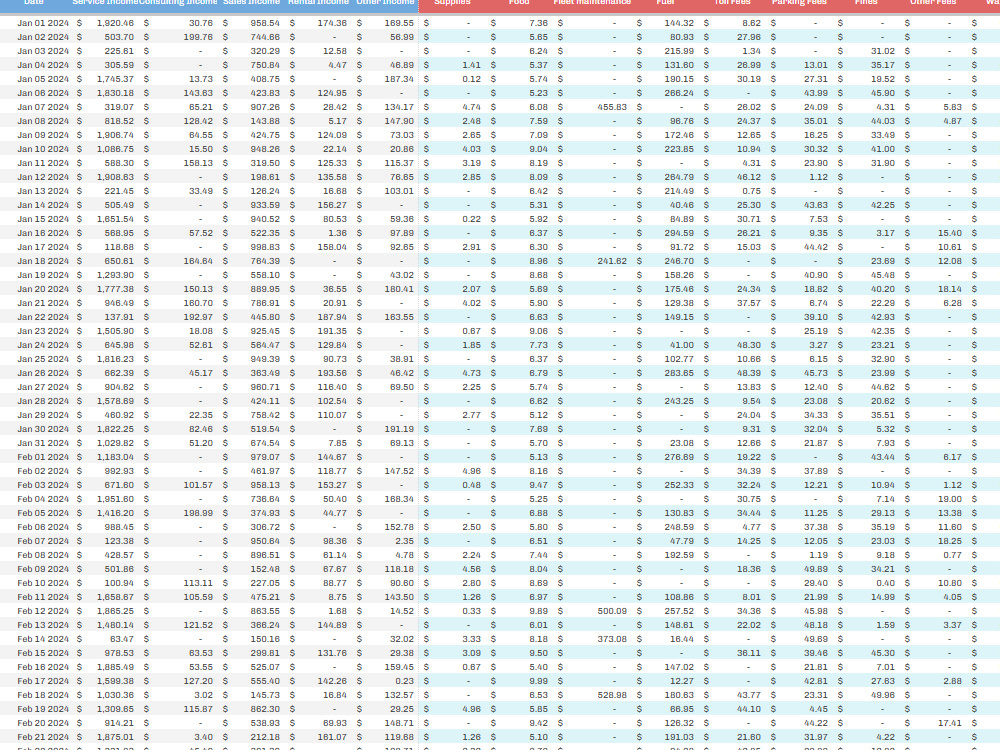
Task: Select the 192.59 value in Feb 08 row
Action: [x=679, y=556]
